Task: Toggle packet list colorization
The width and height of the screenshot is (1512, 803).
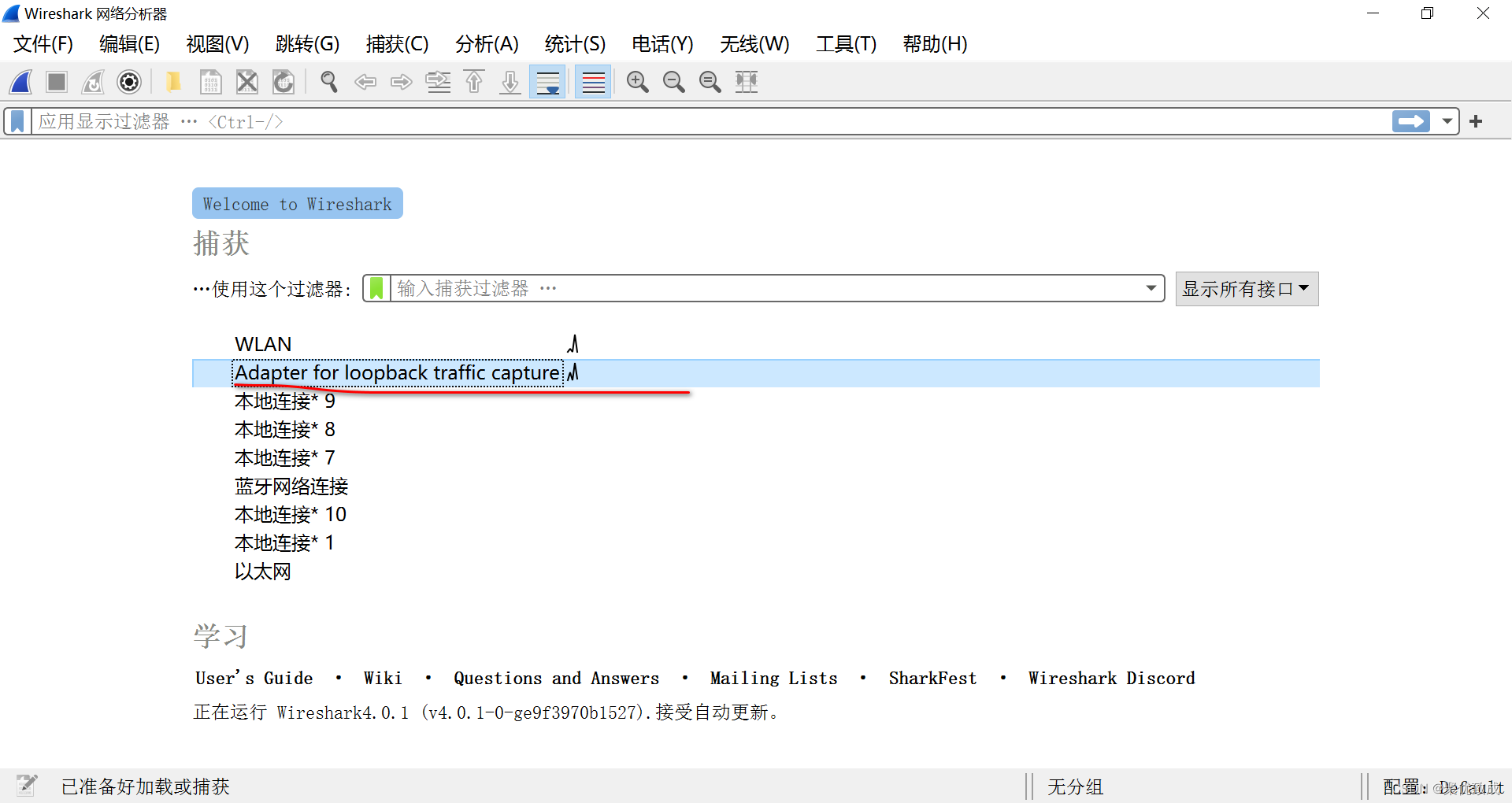Action: [593, 82]
